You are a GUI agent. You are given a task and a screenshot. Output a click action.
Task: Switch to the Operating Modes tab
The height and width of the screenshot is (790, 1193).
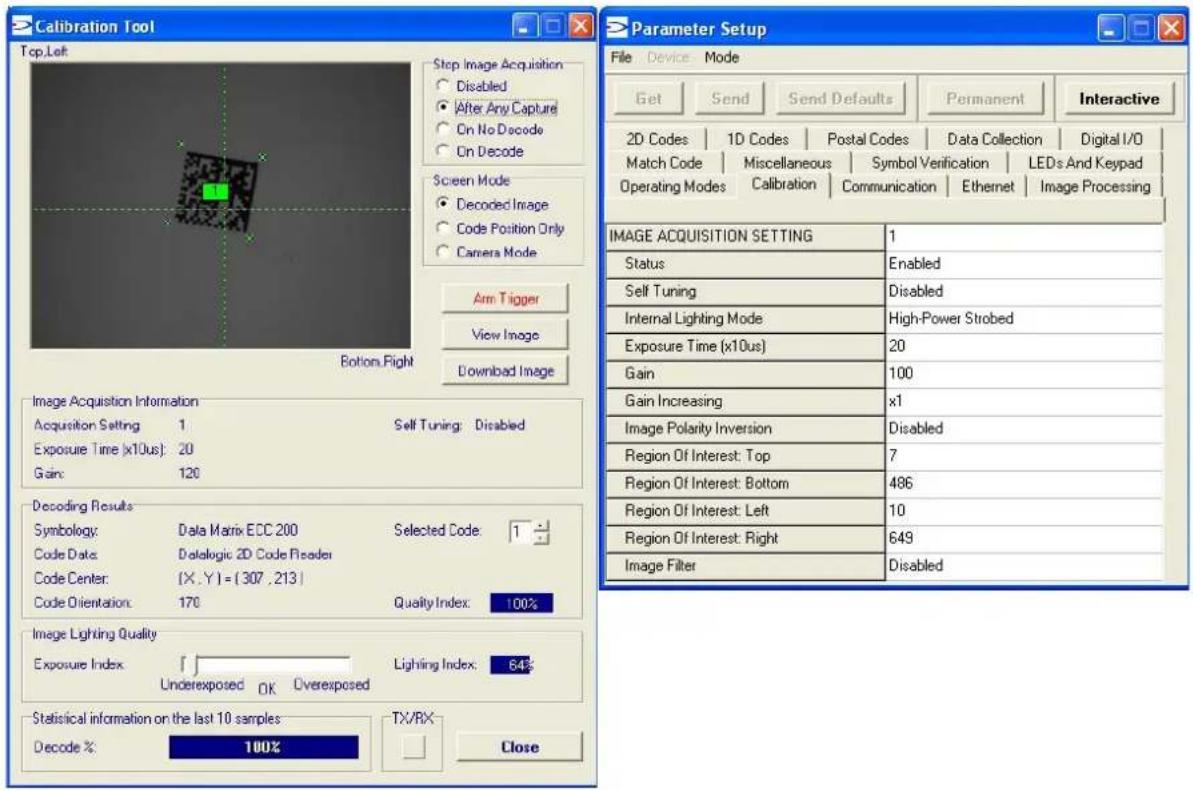point(673,186)
